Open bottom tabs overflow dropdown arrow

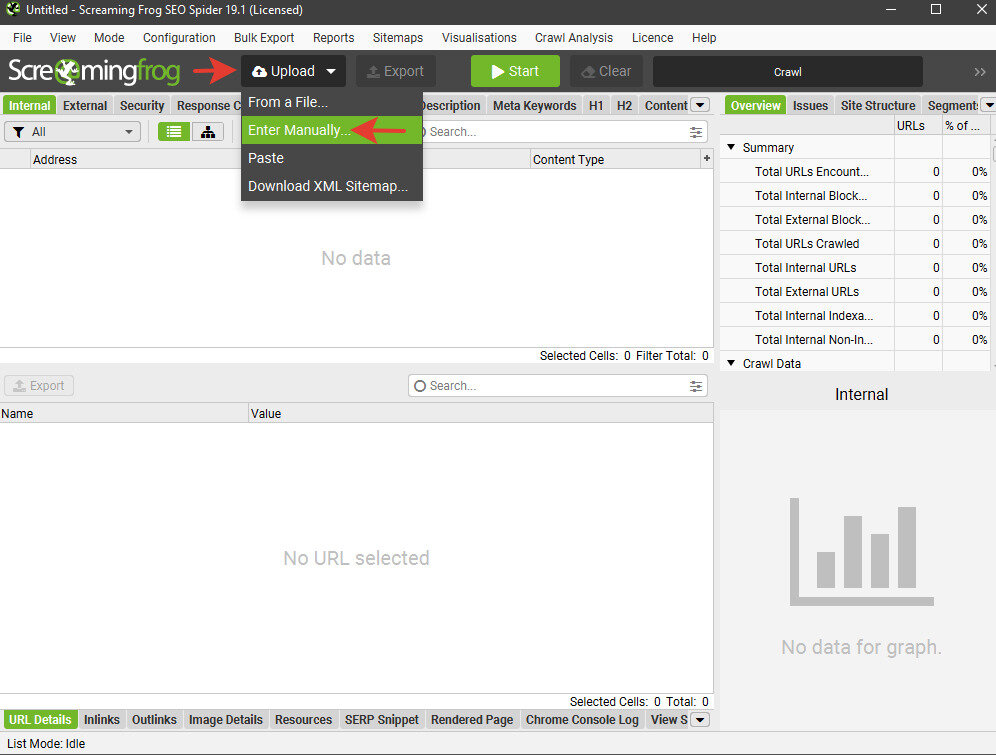coord(700,719)
